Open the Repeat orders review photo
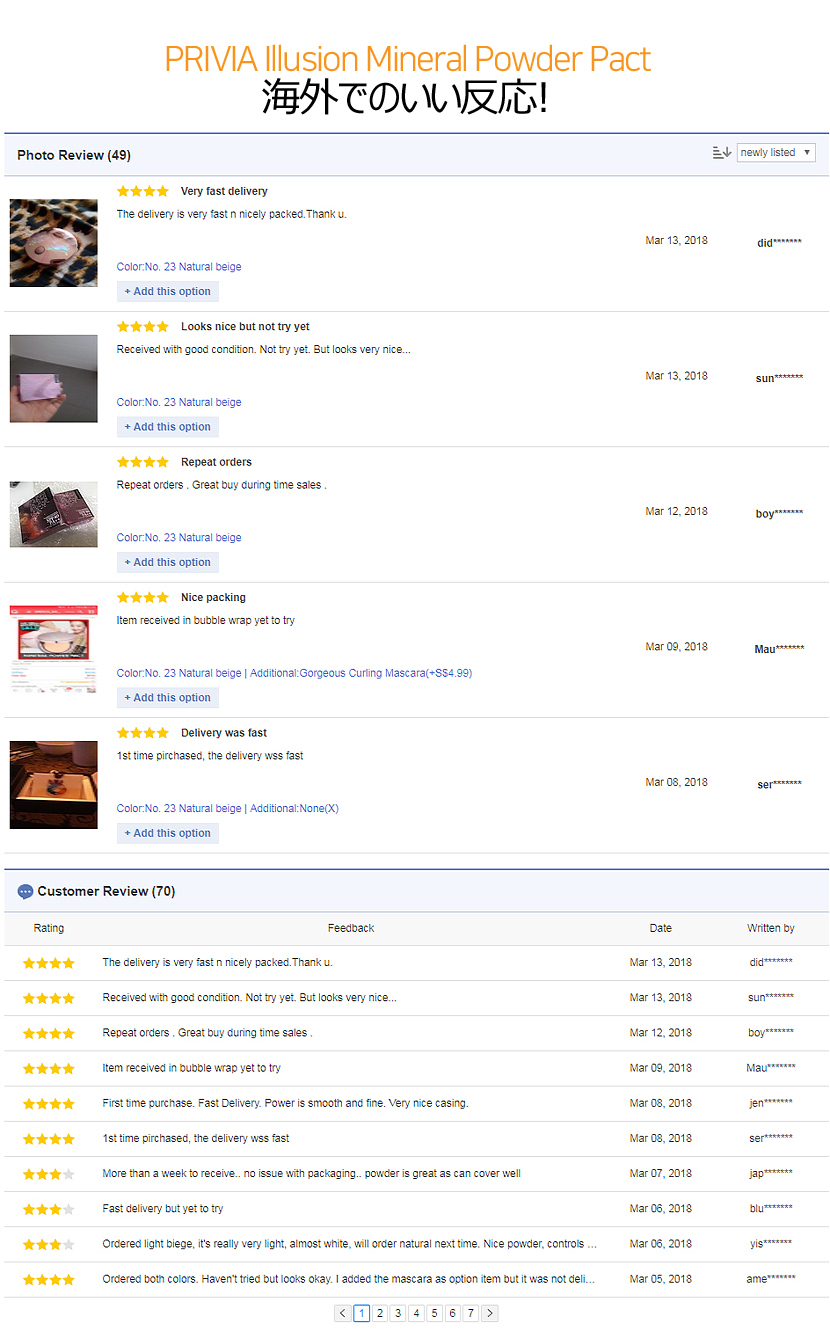 click(x=54, y=514)
